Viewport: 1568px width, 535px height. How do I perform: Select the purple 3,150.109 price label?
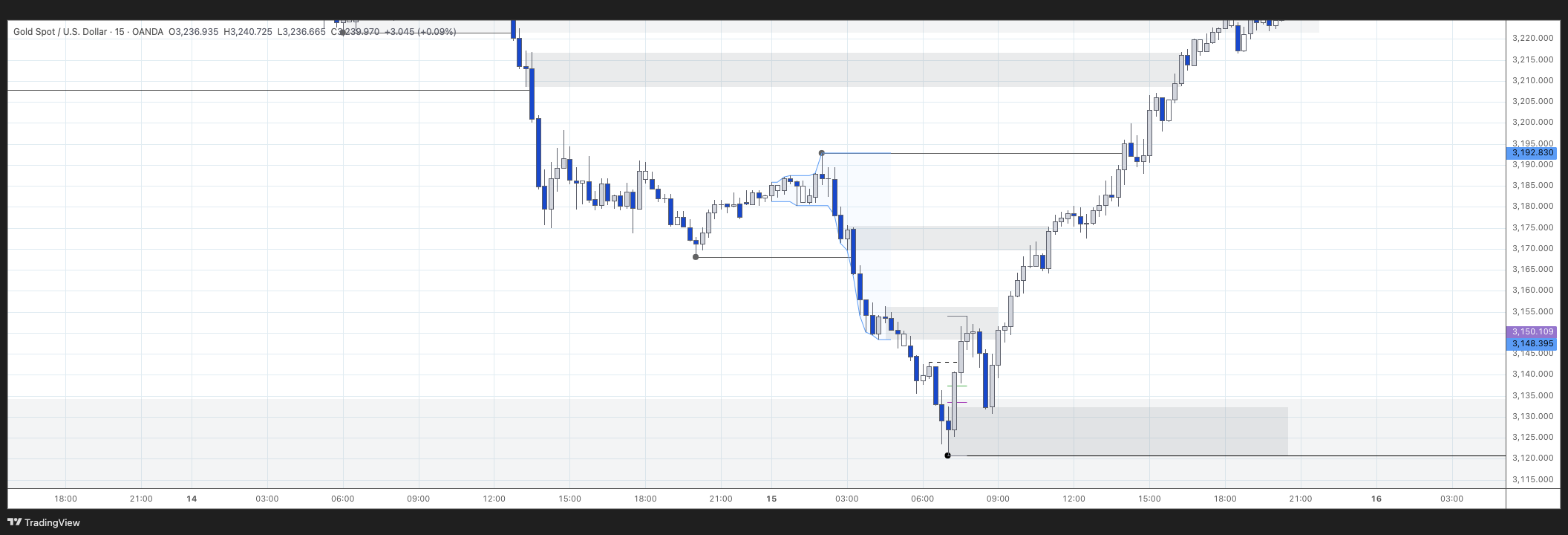pos(1531,332)
